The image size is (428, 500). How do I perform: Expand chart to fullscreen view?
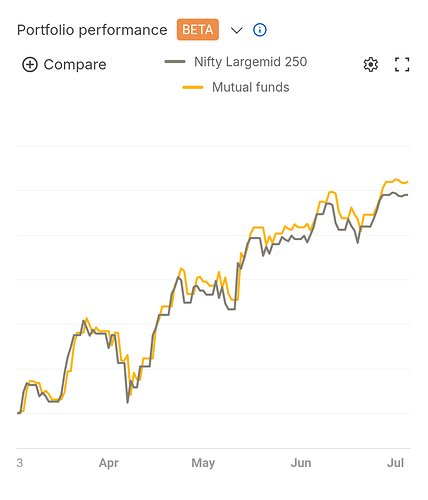click(x=402, y=65)
